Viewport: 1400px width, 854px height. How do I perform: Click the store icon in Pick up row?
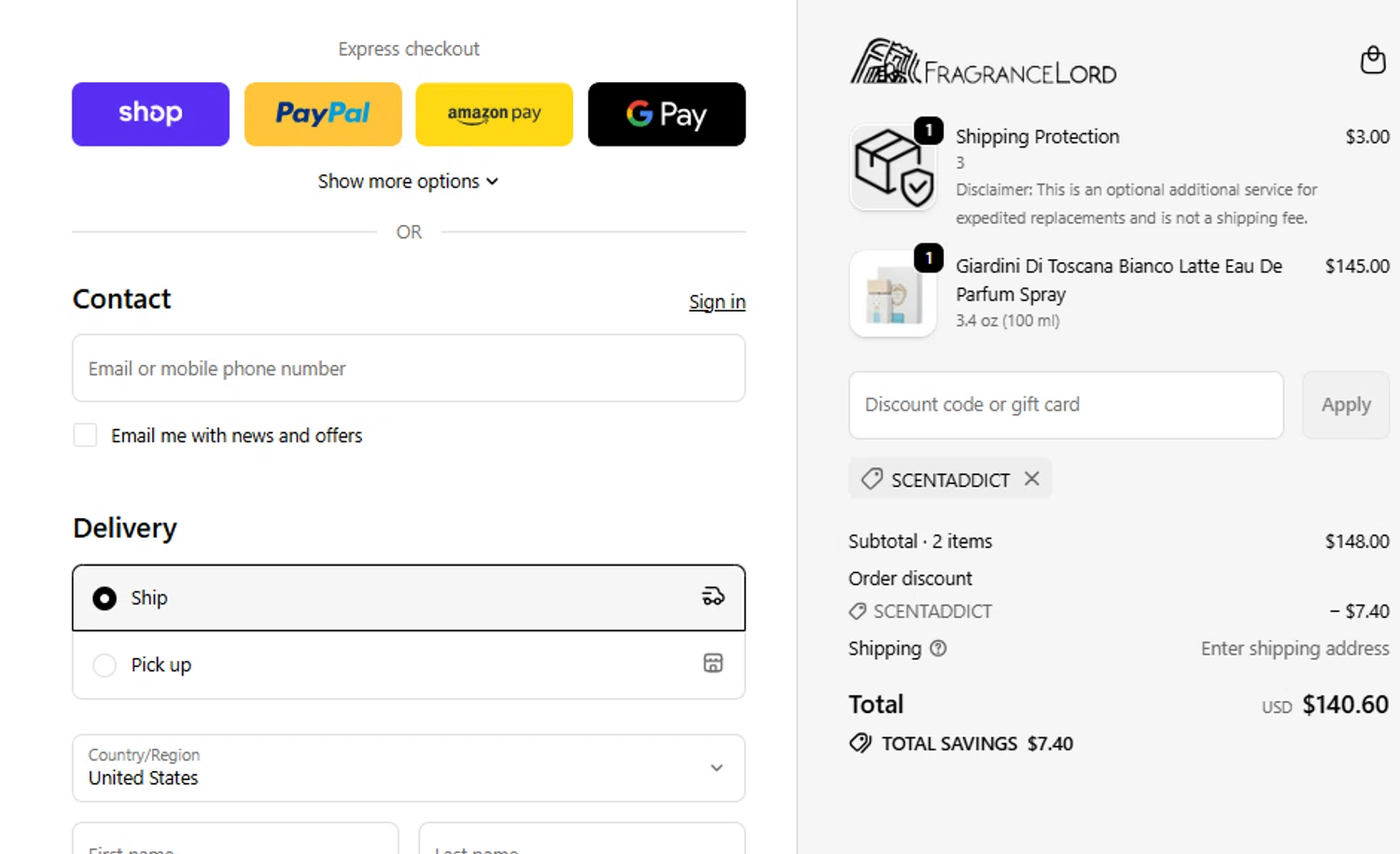pos(713,664)
